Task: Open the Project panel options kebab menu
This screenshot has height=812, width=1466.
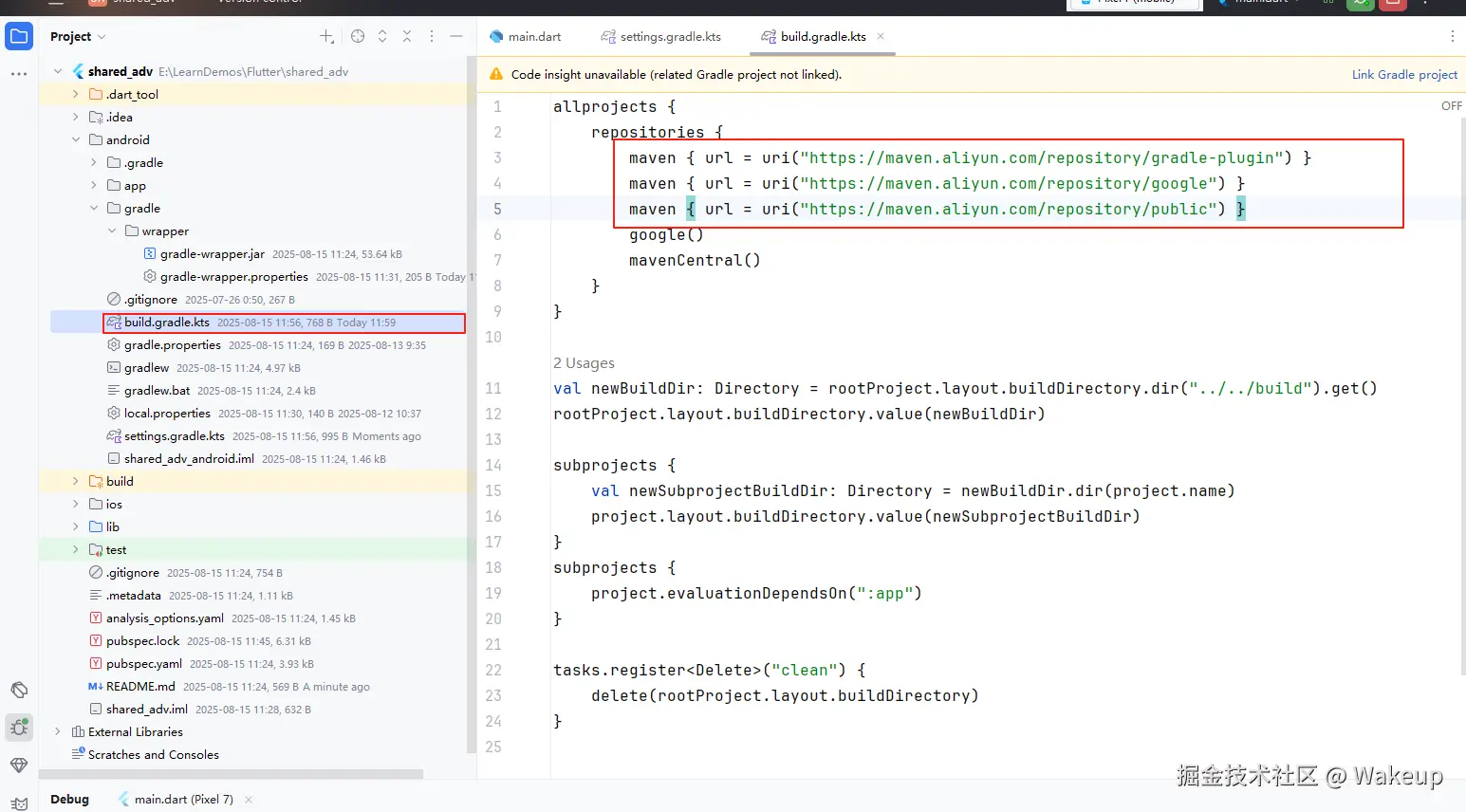Action: pos(432,36)
